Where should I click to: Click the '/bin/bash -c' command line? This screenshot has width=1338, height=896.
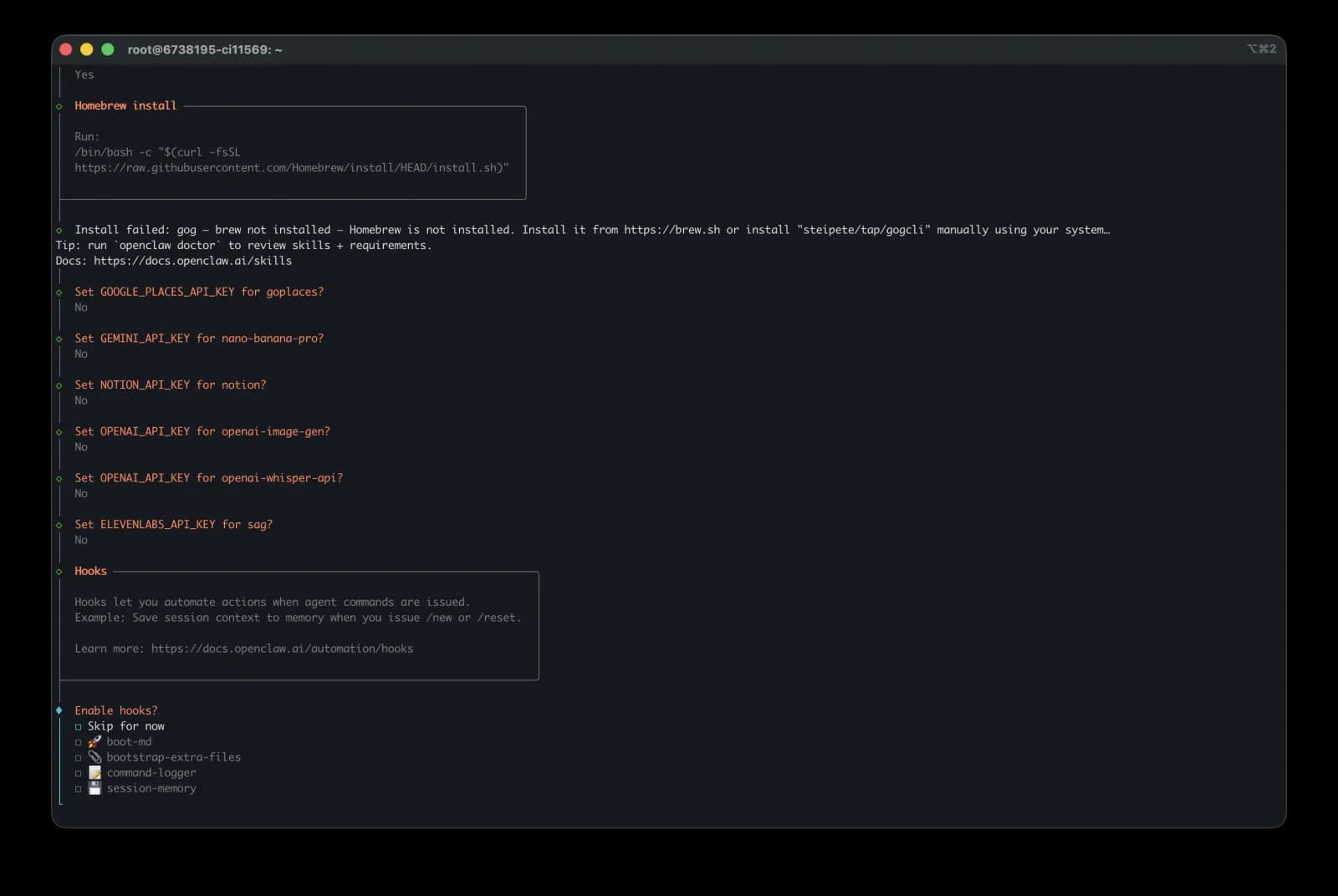click(157, 152)
